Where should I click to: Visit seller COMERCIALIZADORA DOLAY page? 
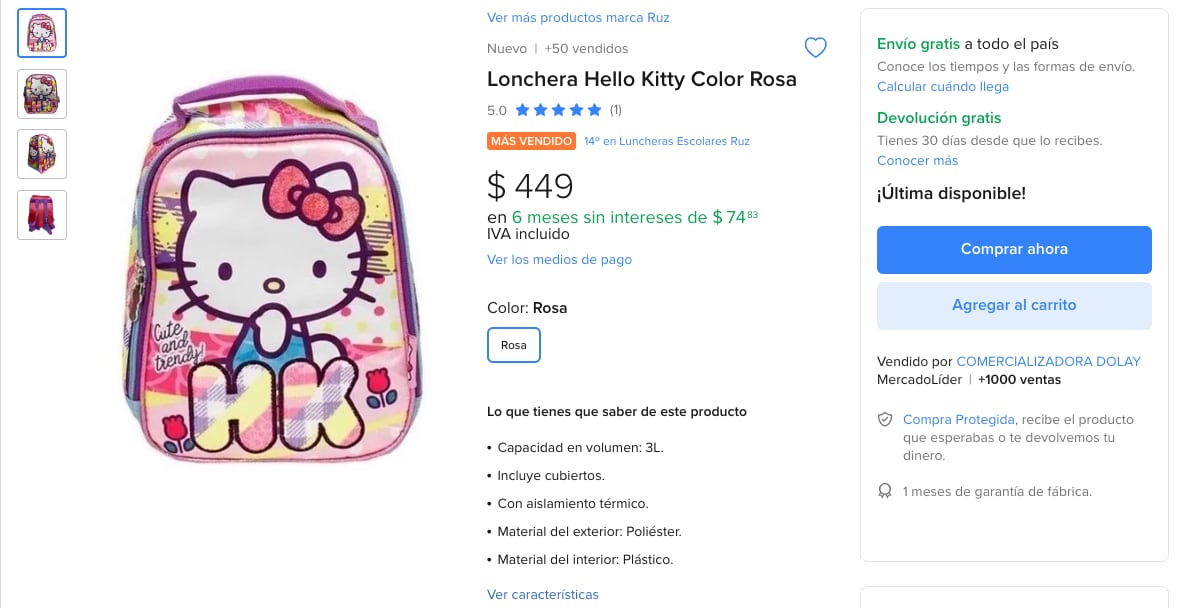[1048, 361]
